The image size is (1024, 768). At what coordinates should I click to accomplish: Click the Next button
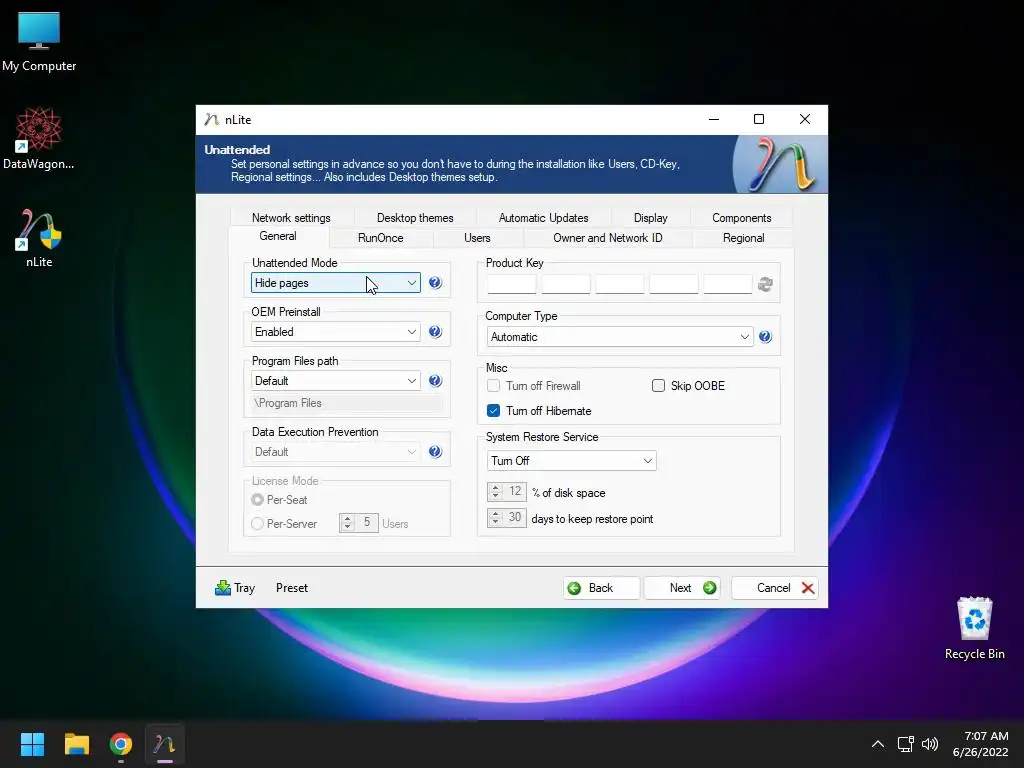click(682, 588)
